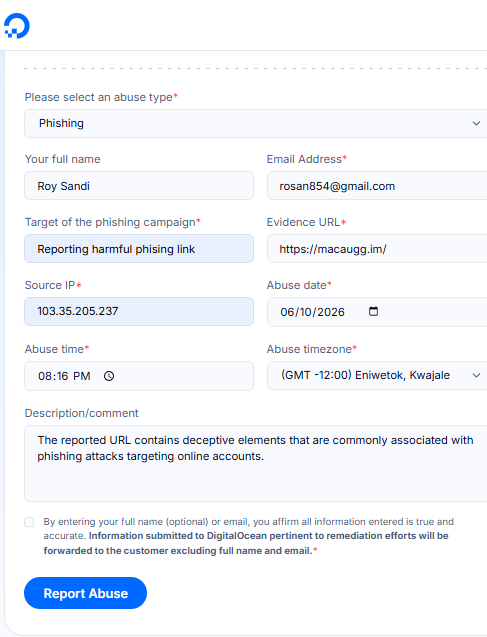
Task: Click the 'Please select an abuse type' label
Action: point(99,97)
